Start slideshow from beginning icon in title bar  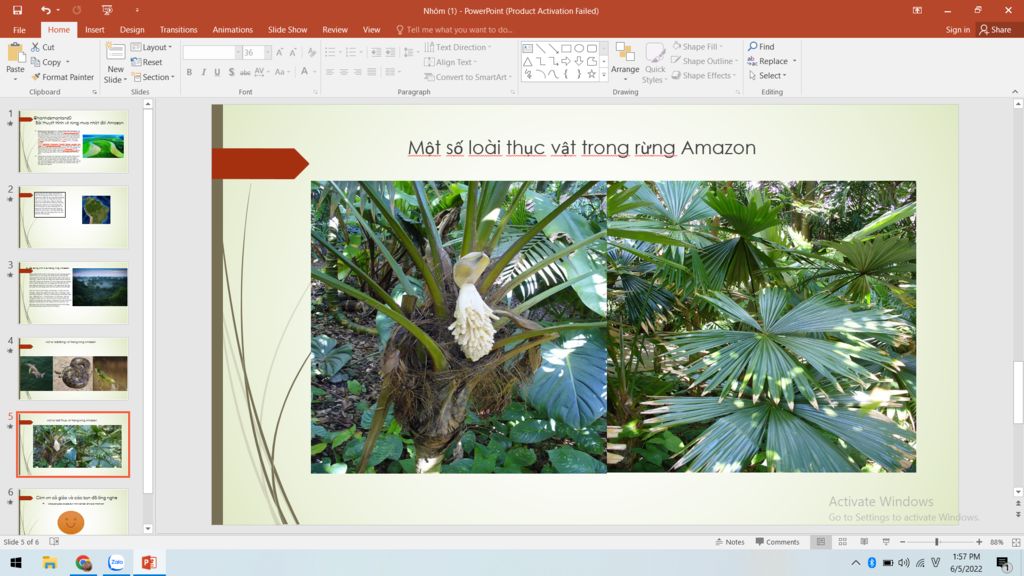tap(107, 10)
